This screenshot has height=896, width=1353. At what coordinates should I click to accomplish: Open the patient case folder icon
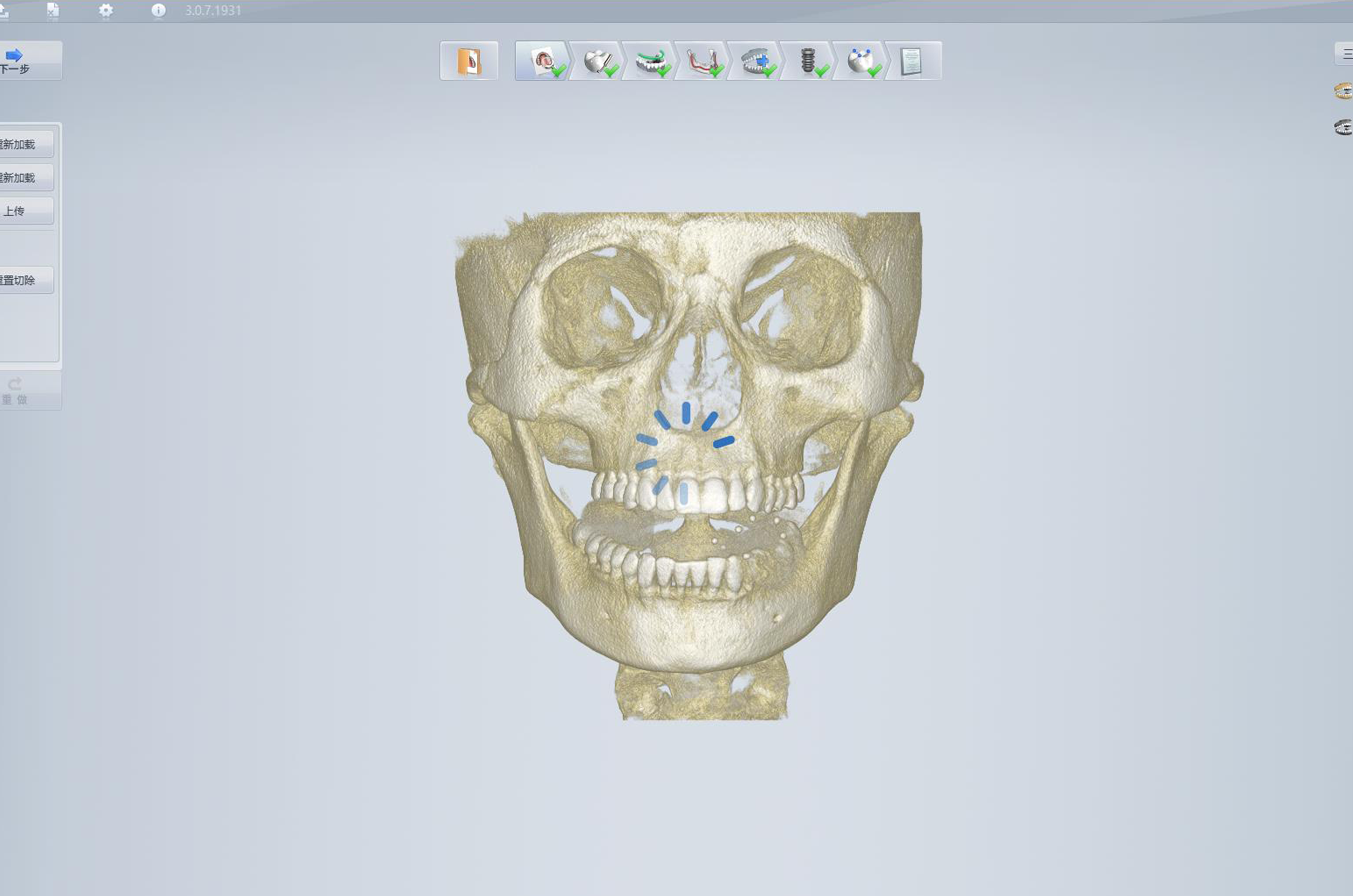pyautogui.click(x=469, y=61)
